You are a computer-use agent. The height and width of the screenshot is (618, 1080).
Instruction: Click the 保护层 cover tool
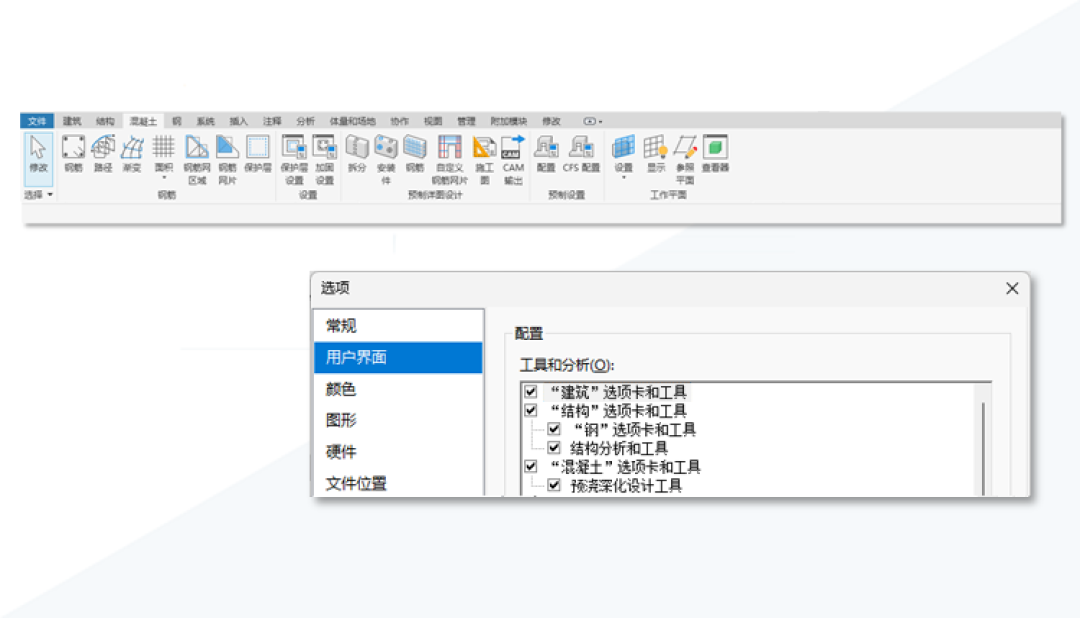[258, 154]
